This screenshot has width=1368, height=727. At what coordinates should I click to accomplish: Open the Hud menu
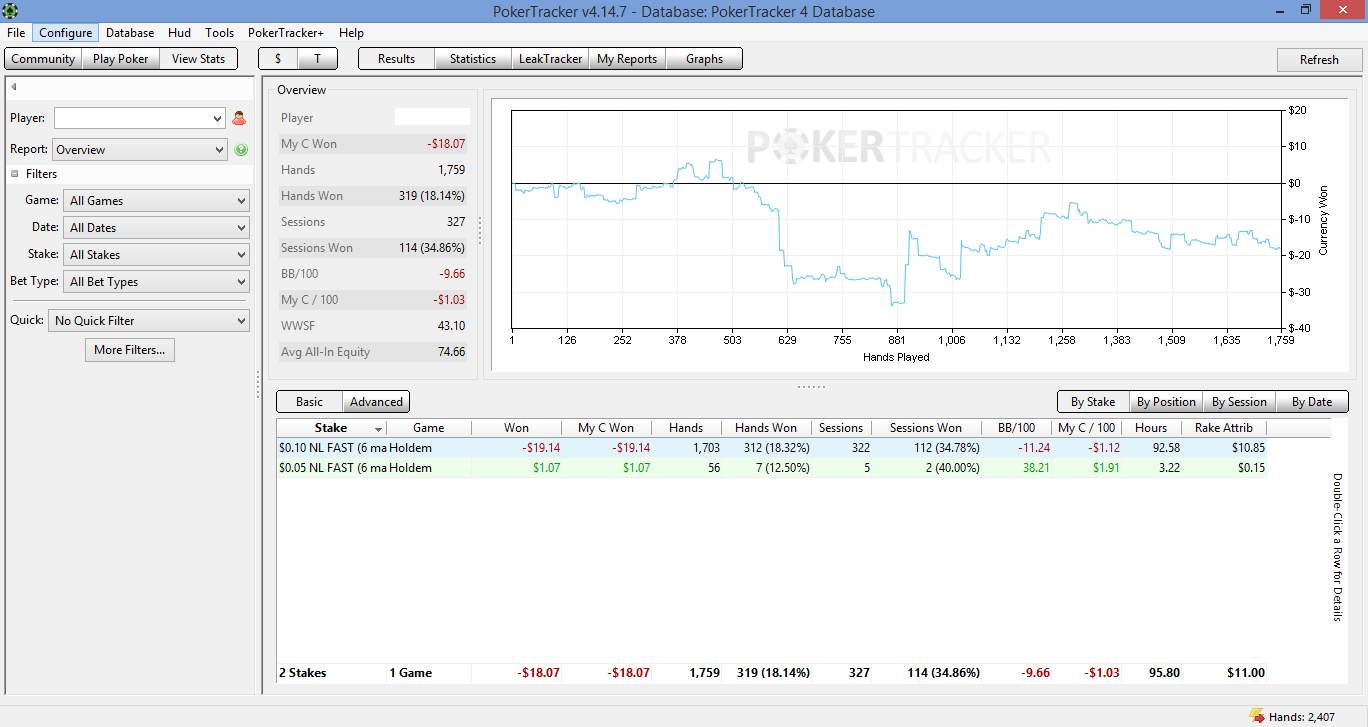click(180, 33)
